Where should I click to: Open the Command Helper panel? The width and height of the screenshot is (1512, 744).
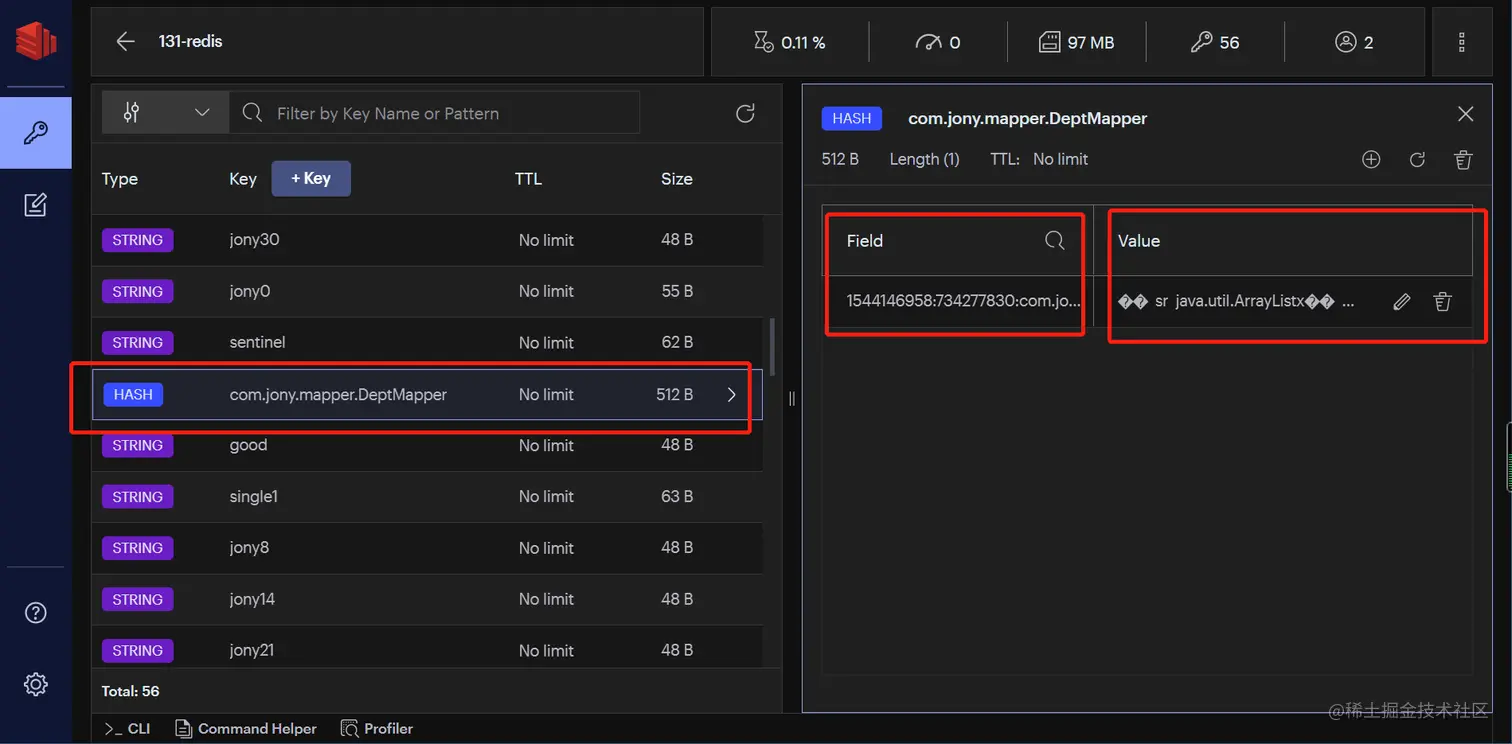tap(246, 729)
